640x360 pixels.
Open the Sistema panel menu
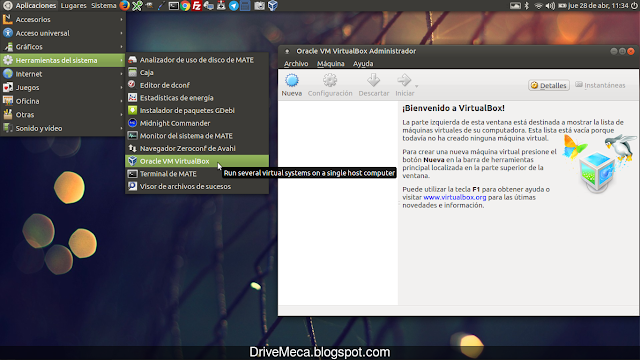click(x=104, y=6)
